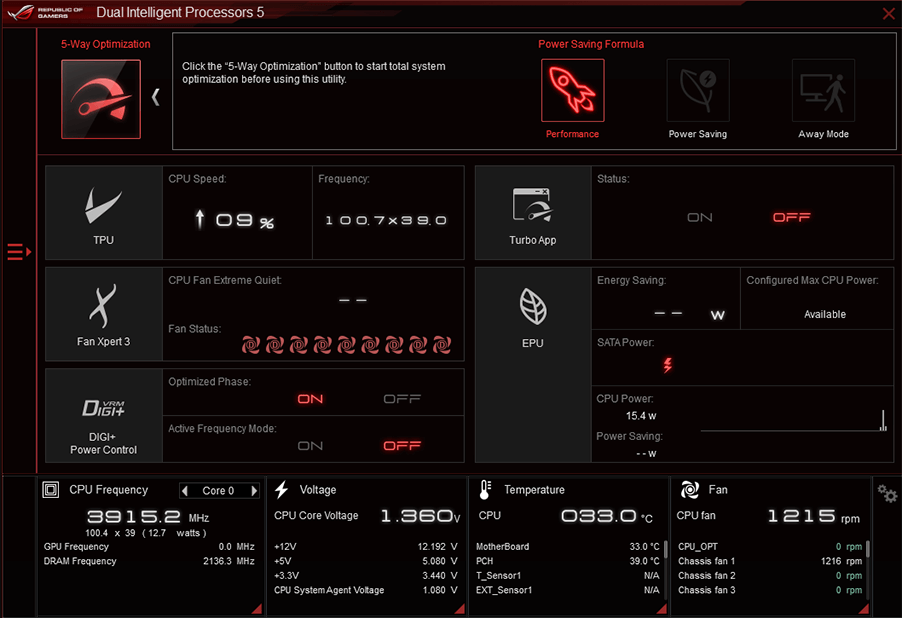Image resolution: width=902 pixels, height=618 pixels.
Task: Turn Turbo App Status ON
Action: pos(700,217)
